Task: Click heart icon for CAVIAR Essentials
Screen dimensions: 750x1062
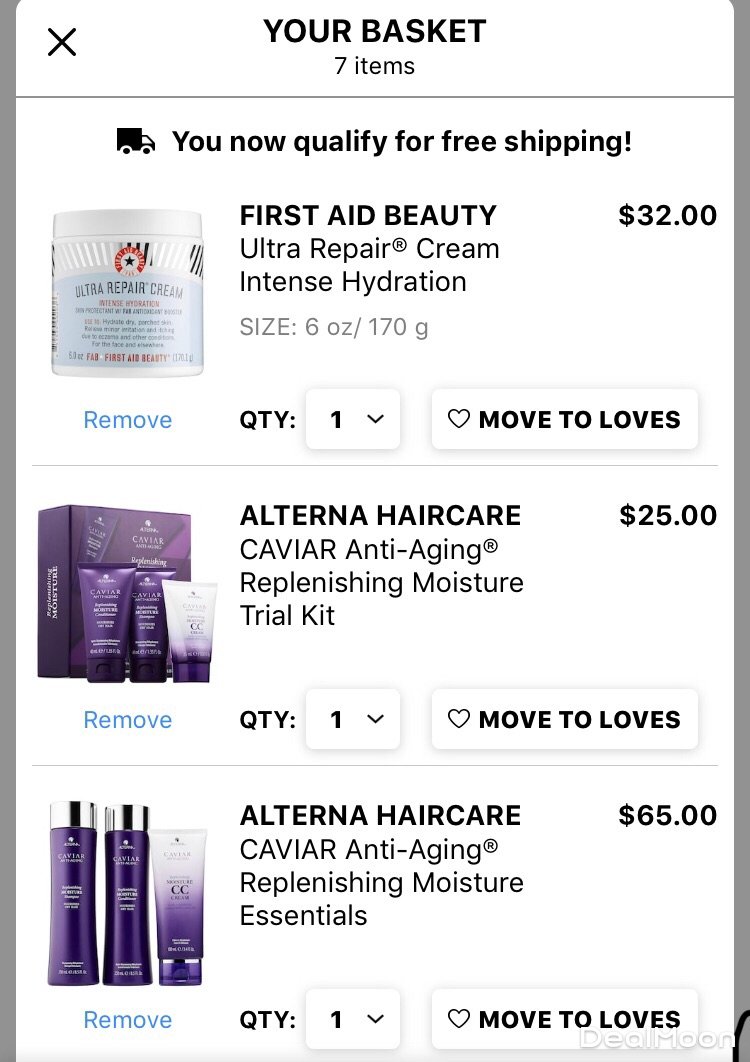Action: click(459, 1019)
